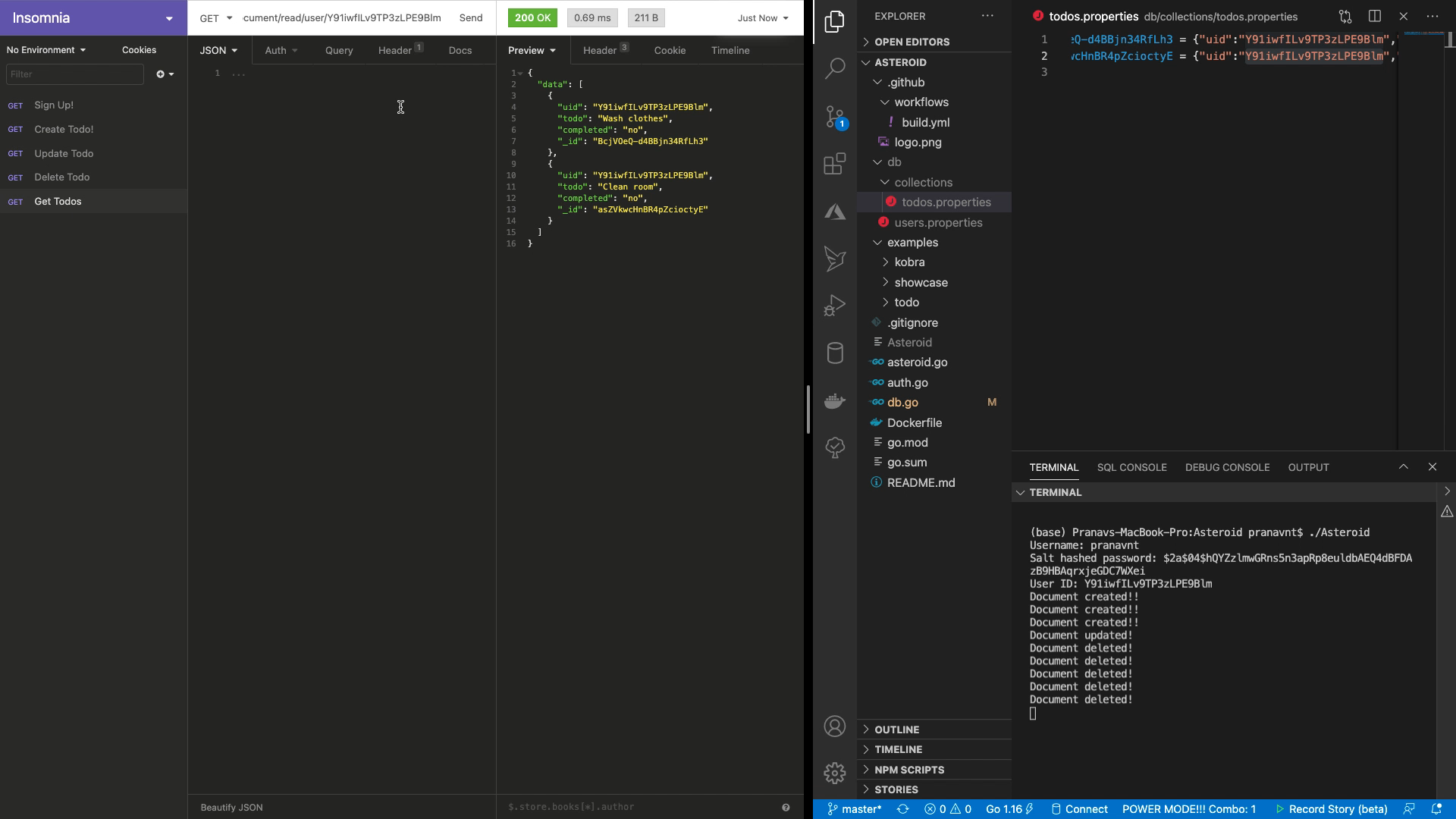The image size is (1456, 819).
Task: Click the notifications bell in status bar
Action: 1436,809
